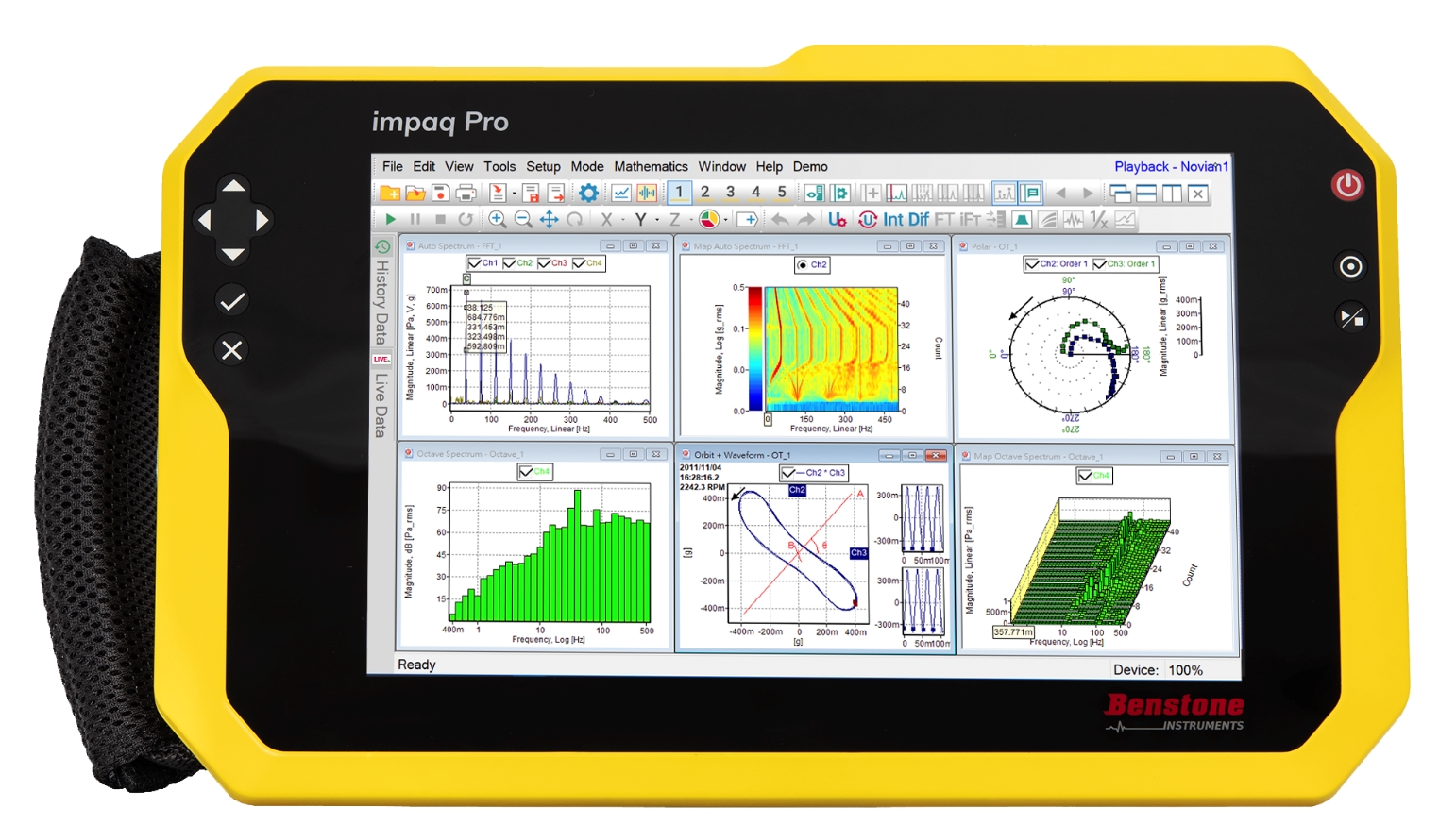Viewport: 1456px width, 825px height.
Task: Open the Y axis dropdown arrow
Action: (657, 219)
